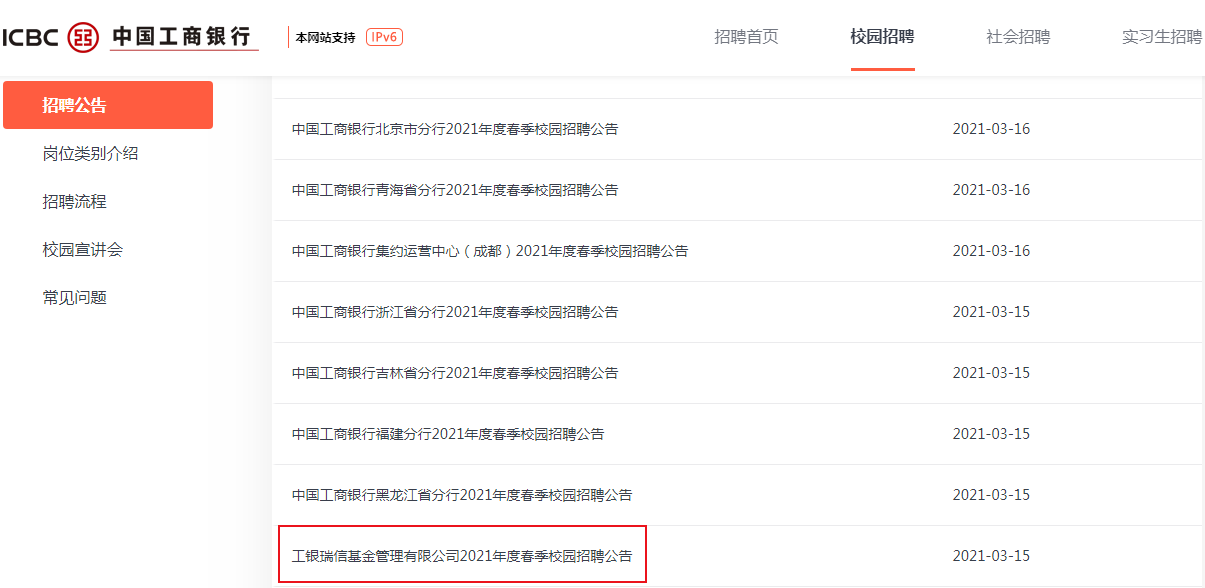
Task: Click date 2021-03-15 for 黑龙江省分行 row
Action: 991,495
